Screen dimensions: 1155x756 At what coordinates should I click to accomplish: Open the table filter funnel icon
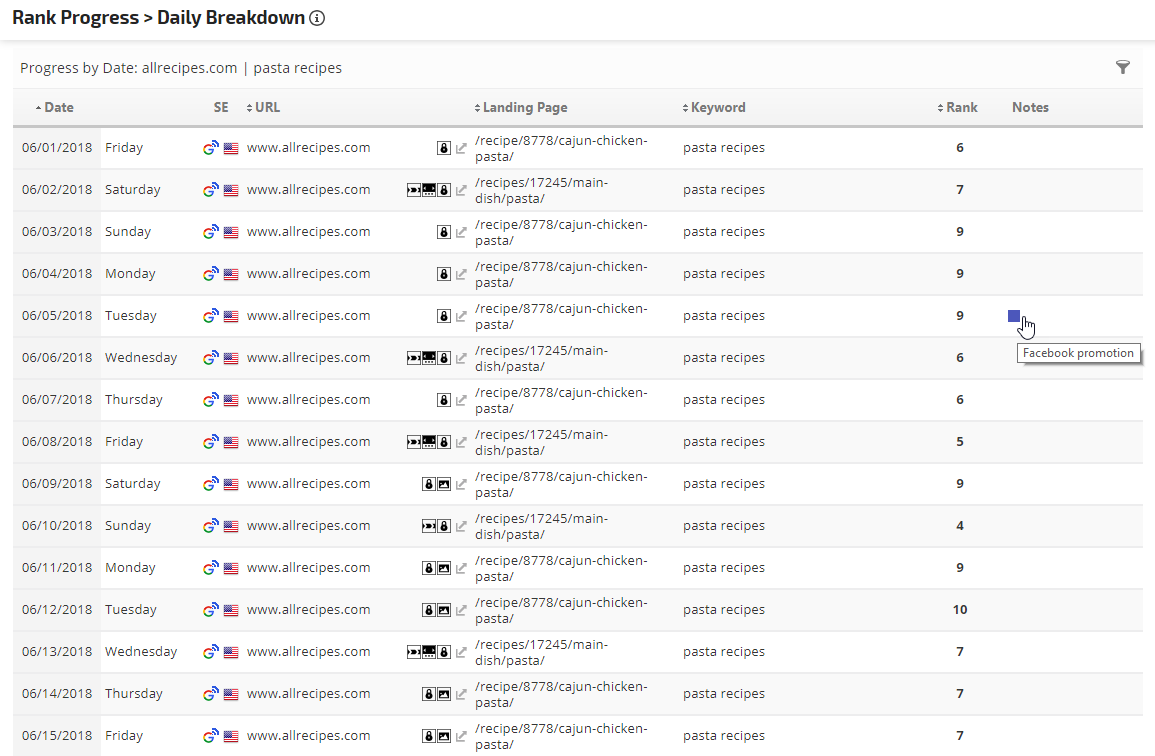tap(1123, 68)
